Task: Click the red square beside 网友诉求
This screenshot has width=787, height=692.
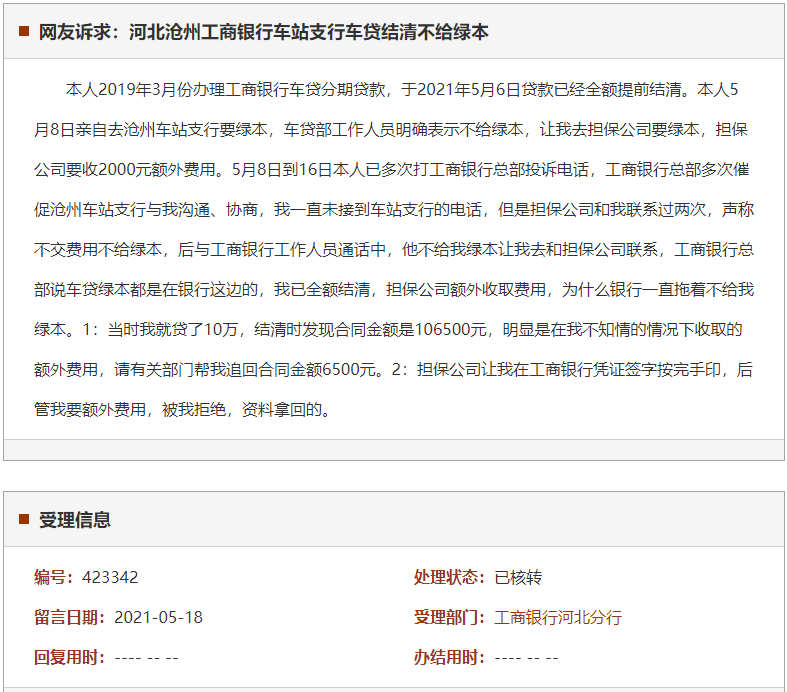Action: pos(24,31)
